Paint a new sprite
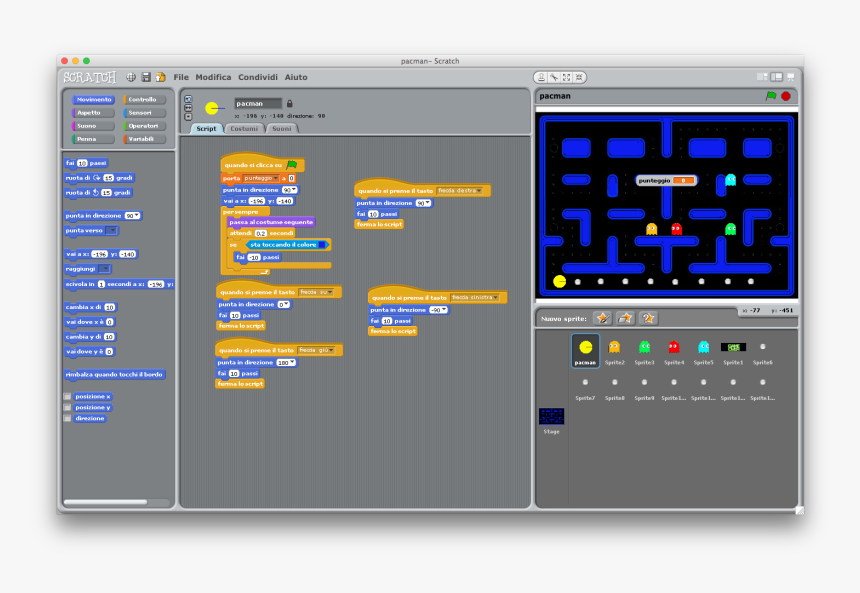This screenshot has height=593, width=860. (603, 318)
